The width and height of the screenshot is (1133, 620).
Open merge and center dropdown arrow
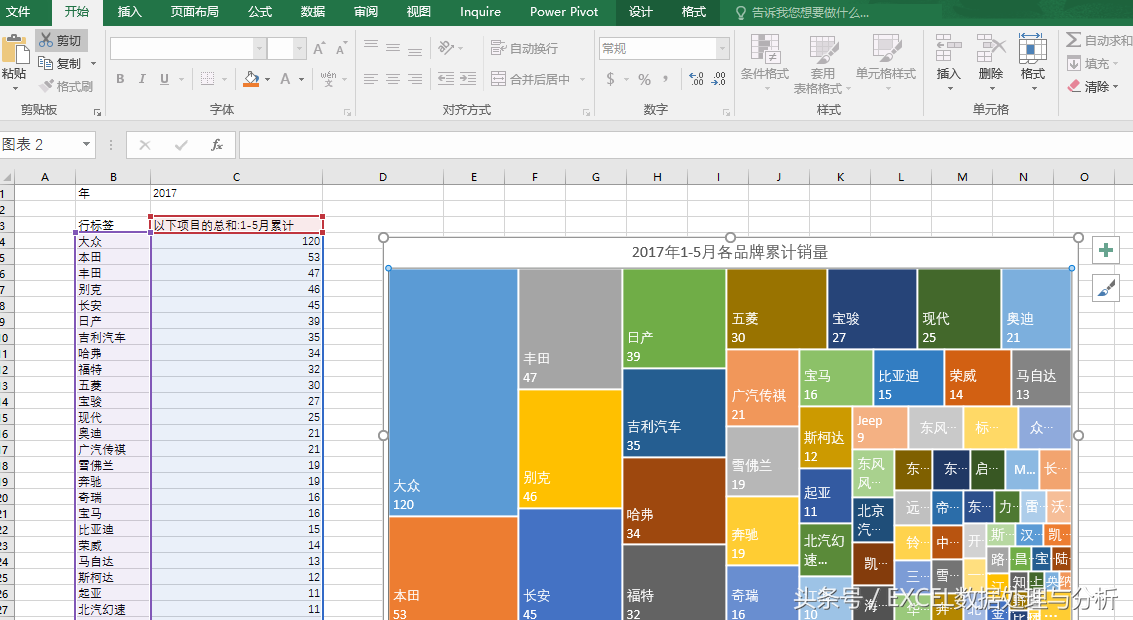coord(582,79)
